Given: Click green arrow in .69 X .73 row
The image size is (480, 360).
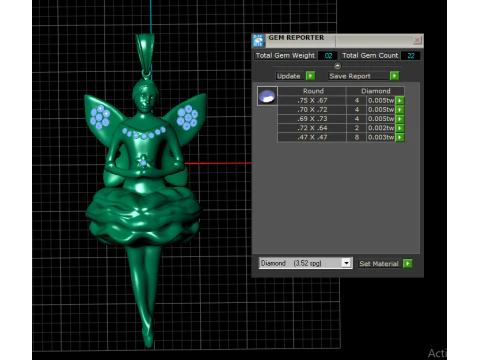Looking at the screenshot, I should [400, 119].
